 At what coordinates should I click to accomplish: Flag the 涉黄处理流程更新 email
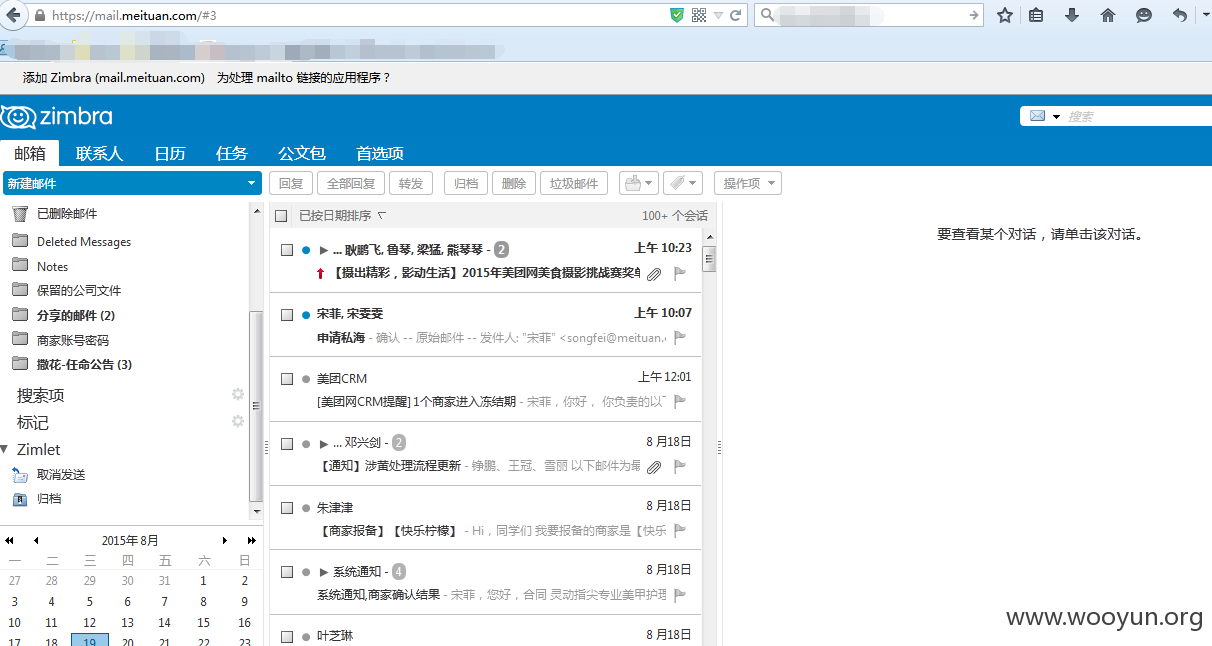(680, 466)
